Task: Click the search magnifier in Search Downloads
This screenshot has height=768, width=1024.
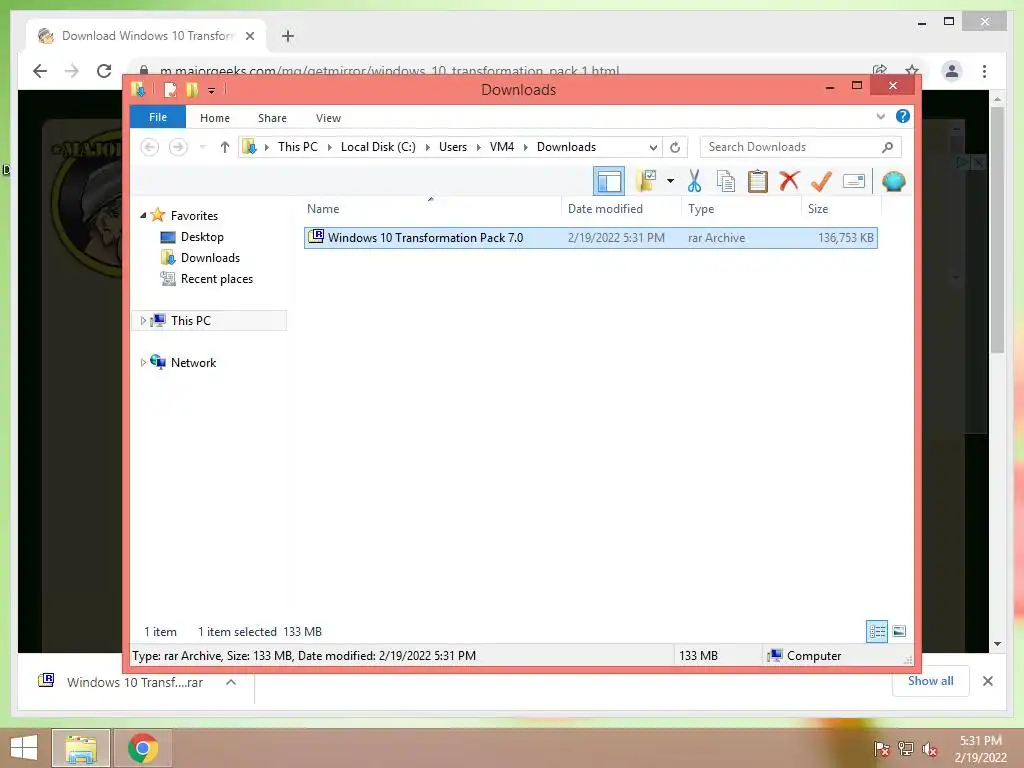Action: tap(887, 148)
